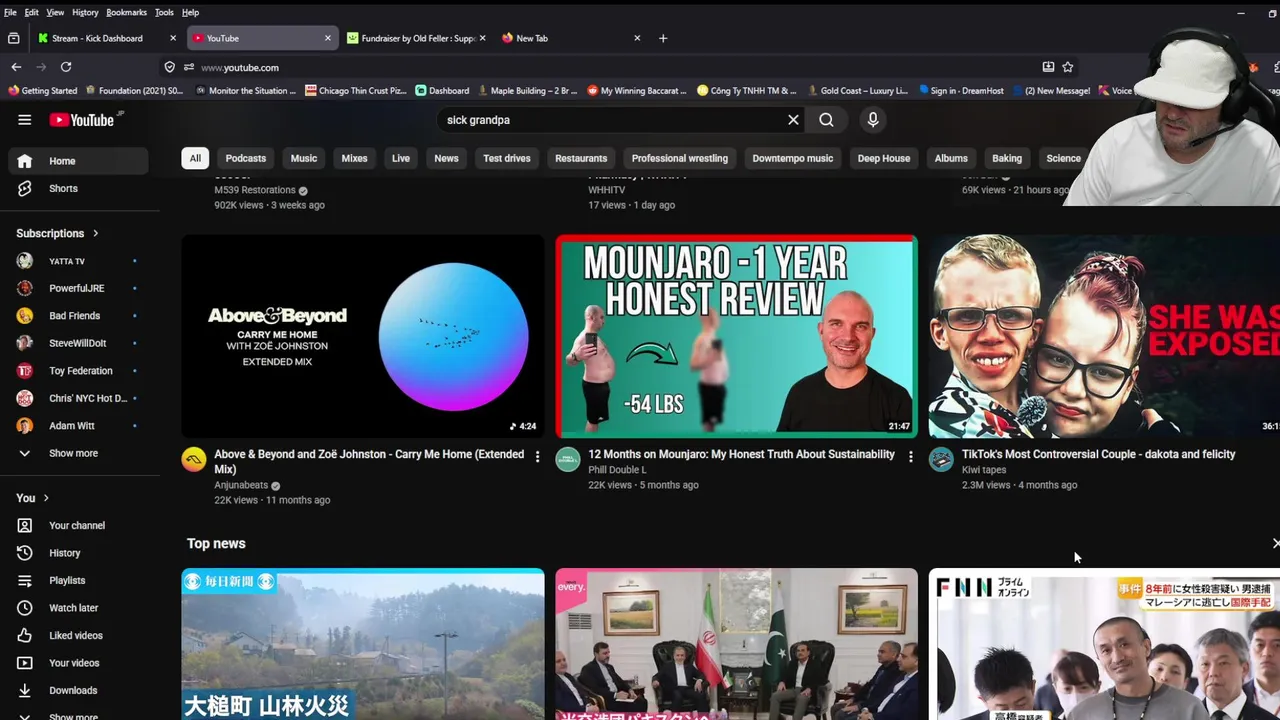This screenshot has height=720, width=1280.
Task: Open the Firefox tab list button
Action: pos(13,38)
